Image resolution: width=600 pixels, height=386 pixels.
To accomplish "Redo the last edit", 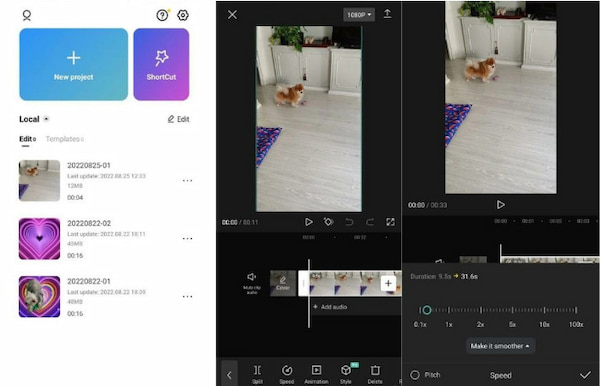I will click(x=370, y=222).
